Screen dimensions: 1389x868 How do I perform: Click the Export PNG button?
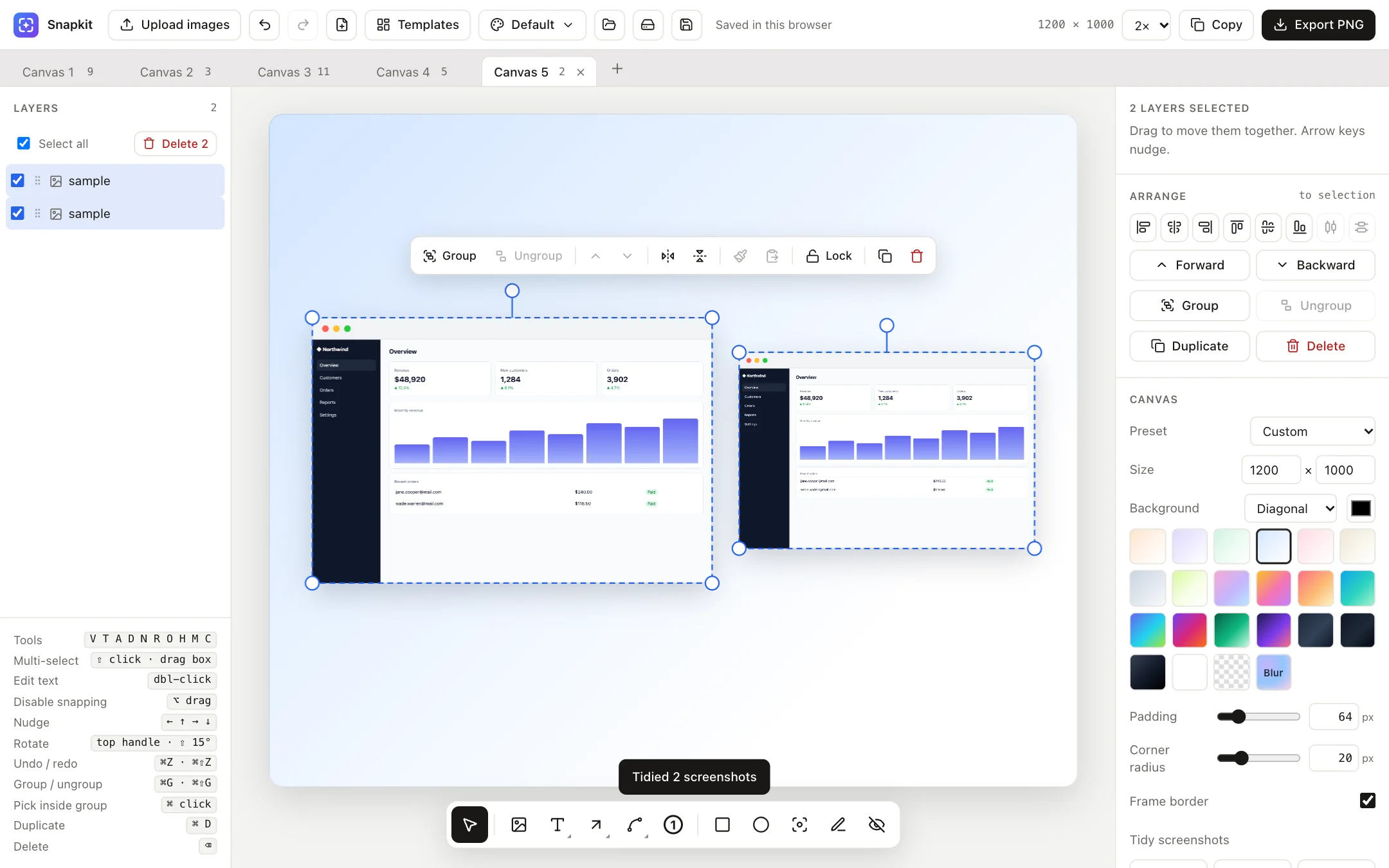click(x=1318, y=24)
